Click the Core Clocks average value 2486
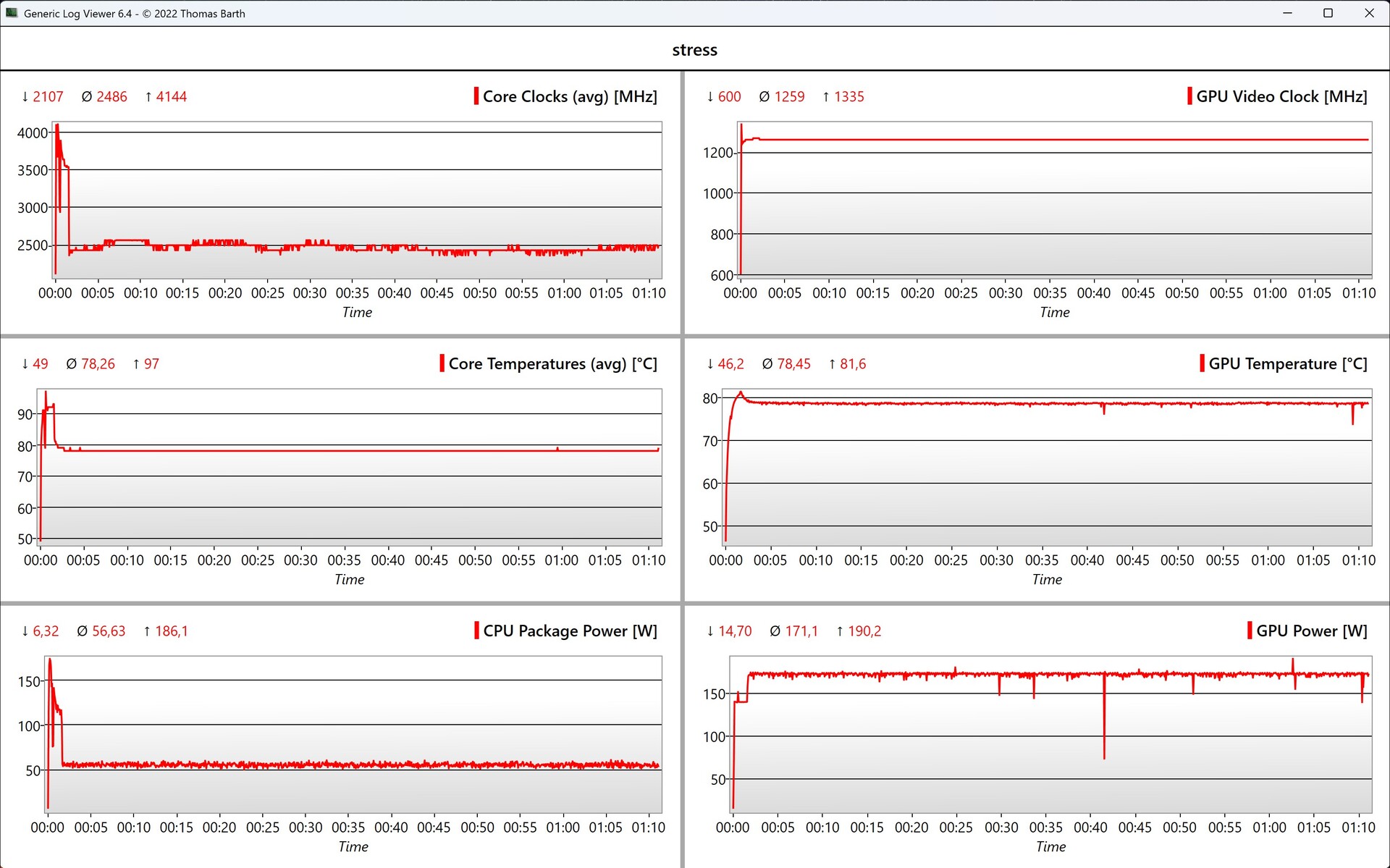 (111, 97)
